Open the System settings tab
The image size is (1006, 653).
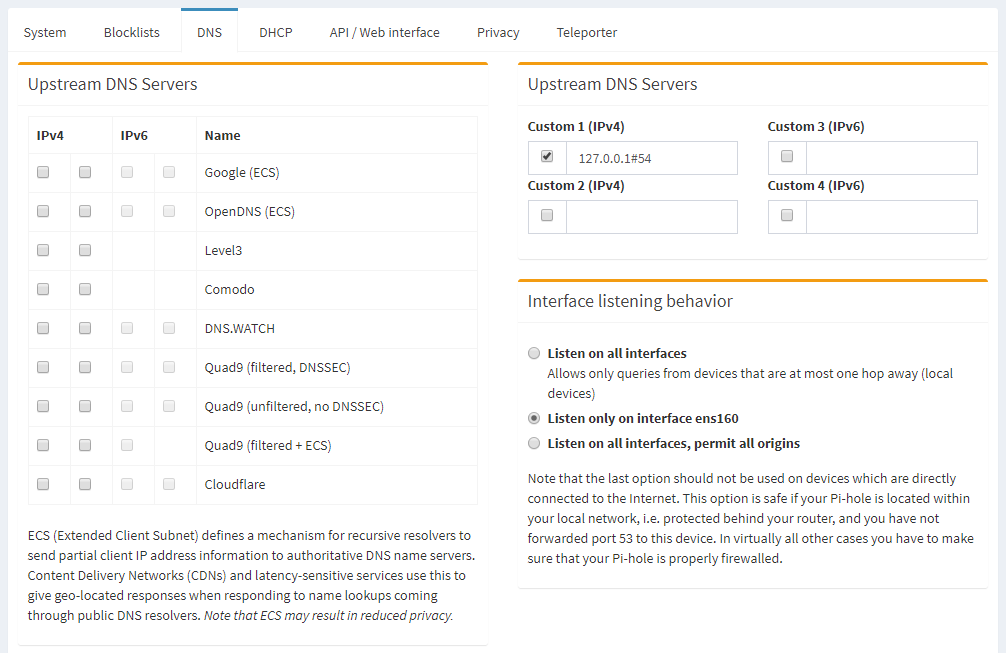pyautogui.click(x=45, y=32)
